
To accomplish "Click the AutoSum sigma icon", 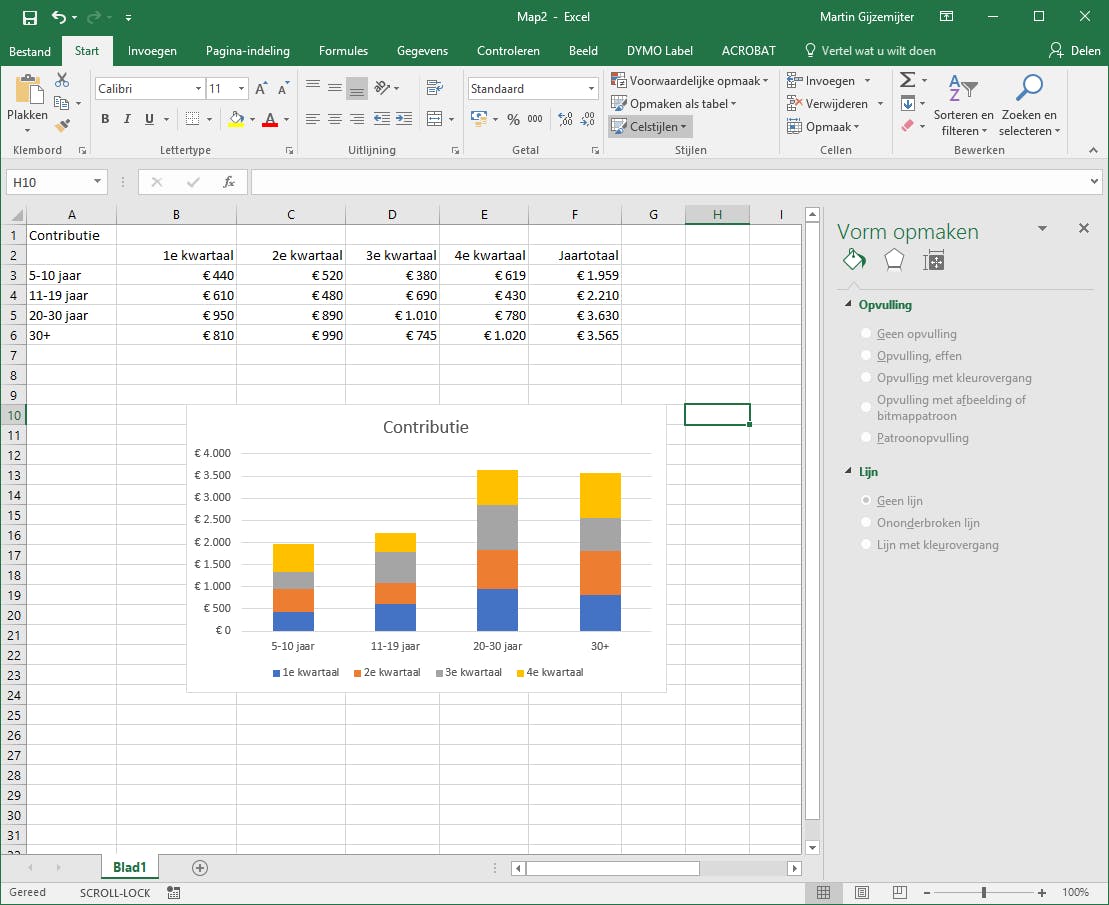I will pyautogui.click(x=907, y=80).
